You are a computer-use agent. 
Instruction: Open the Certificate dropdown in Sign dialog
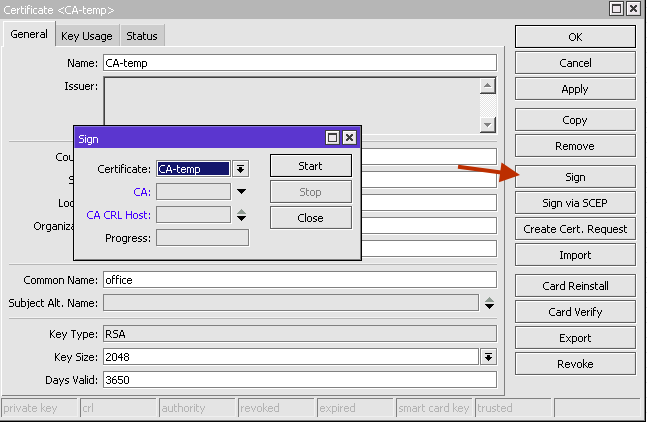[x=240, y=169]
